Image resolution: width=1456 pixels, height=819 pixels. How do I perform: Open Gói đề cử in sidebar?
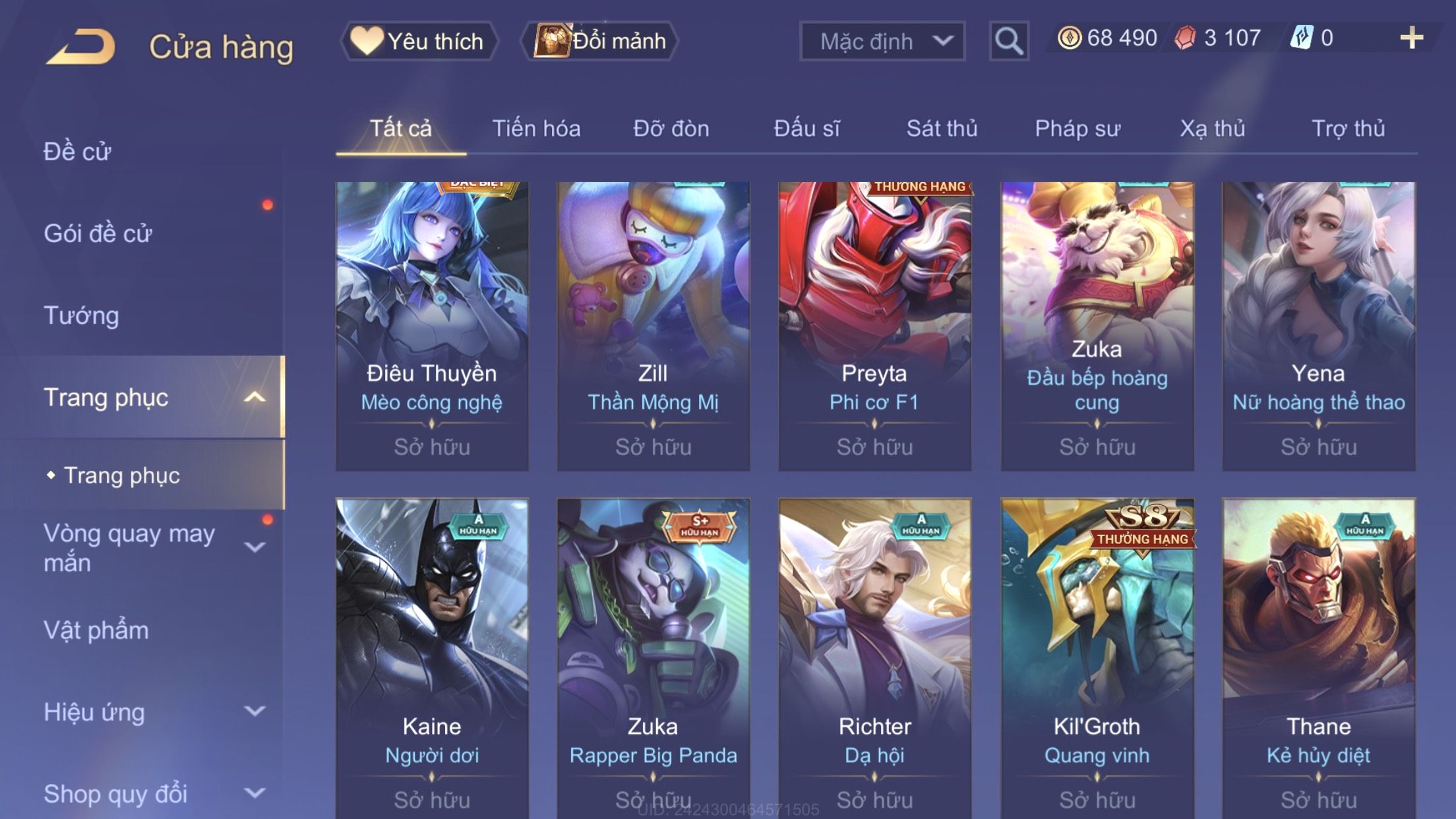[x=98, y=233]
